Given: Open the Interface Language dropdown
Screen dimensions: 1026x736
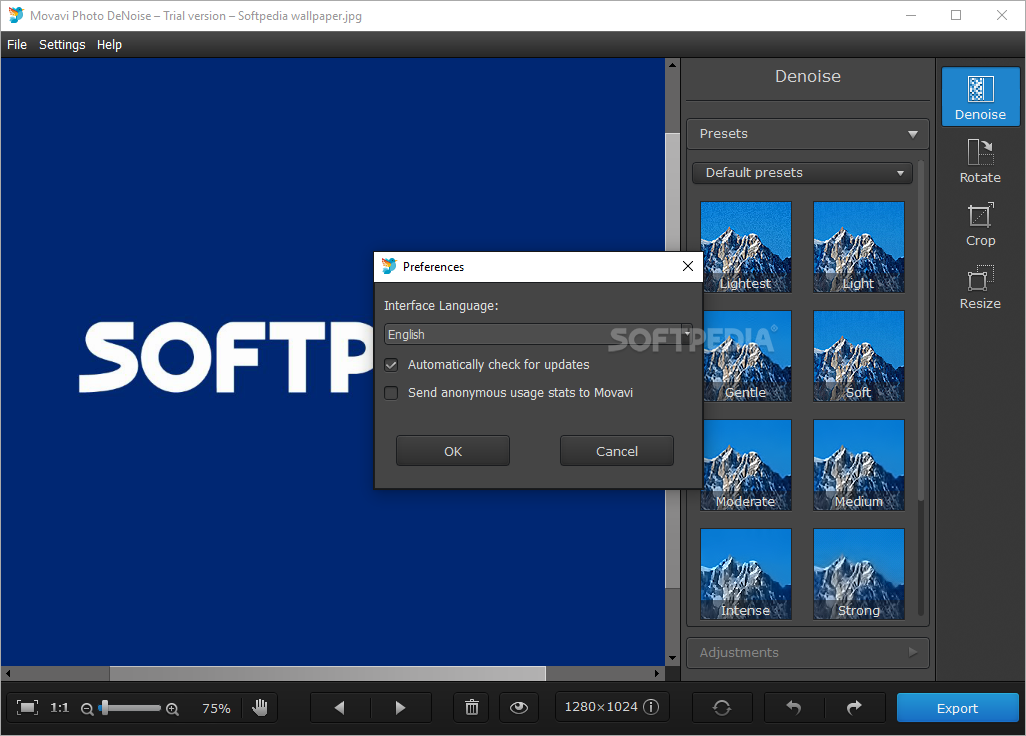Looking at the screenshot, I should tap(538, 334).
